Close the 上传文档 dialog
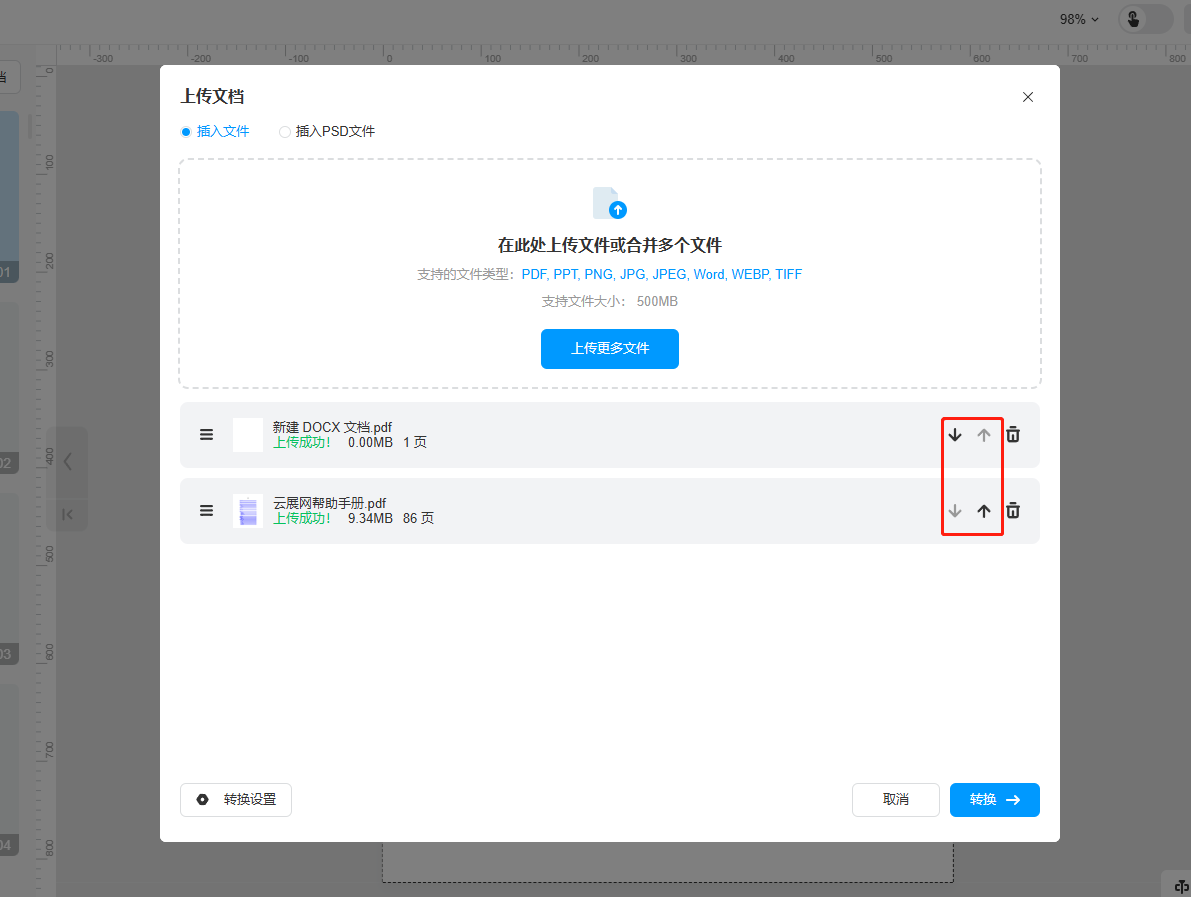Viewport: 1191px width, 897px height. point(1028,97)
